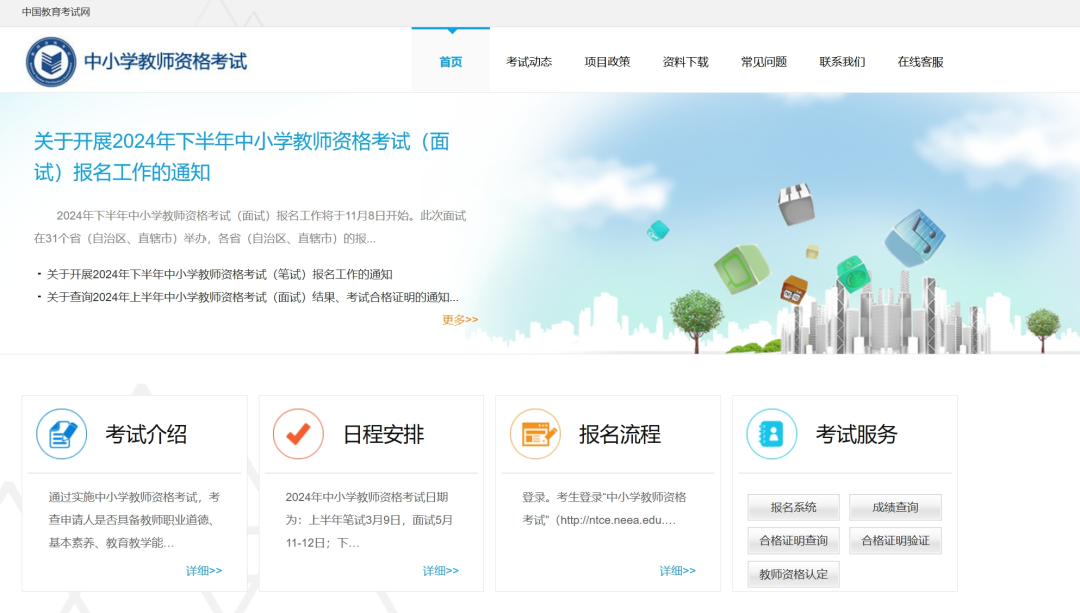Image resolution: width=1080 pixels, height=613 pixels.
Task: Click the 日程安排 checkmark icon
Action: click(x=298, y=434)
